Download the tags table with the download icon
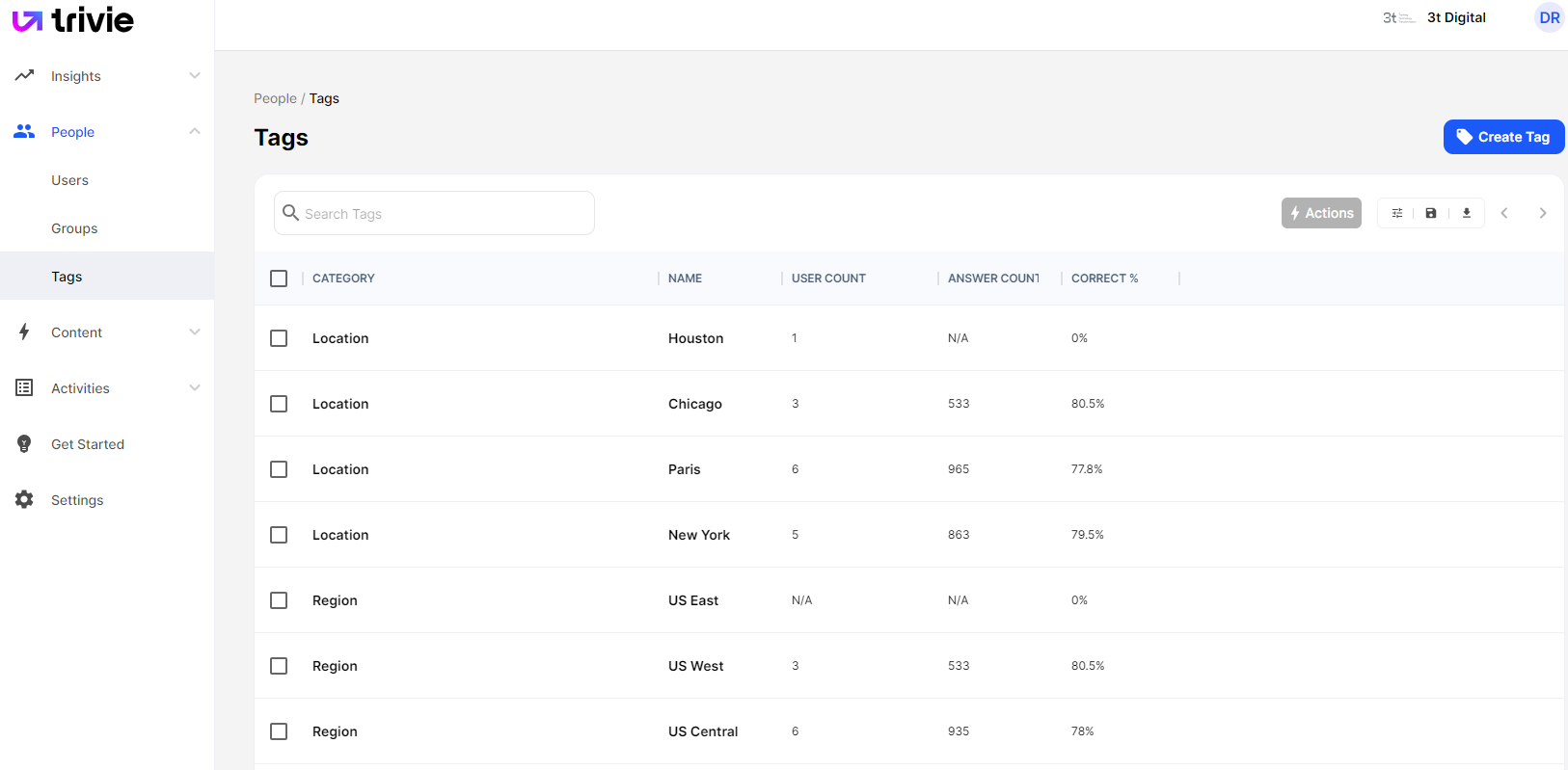Image resolution: width=1568 pixels, height=770 pixels. pyautogui.click(x=1467, y=213)
